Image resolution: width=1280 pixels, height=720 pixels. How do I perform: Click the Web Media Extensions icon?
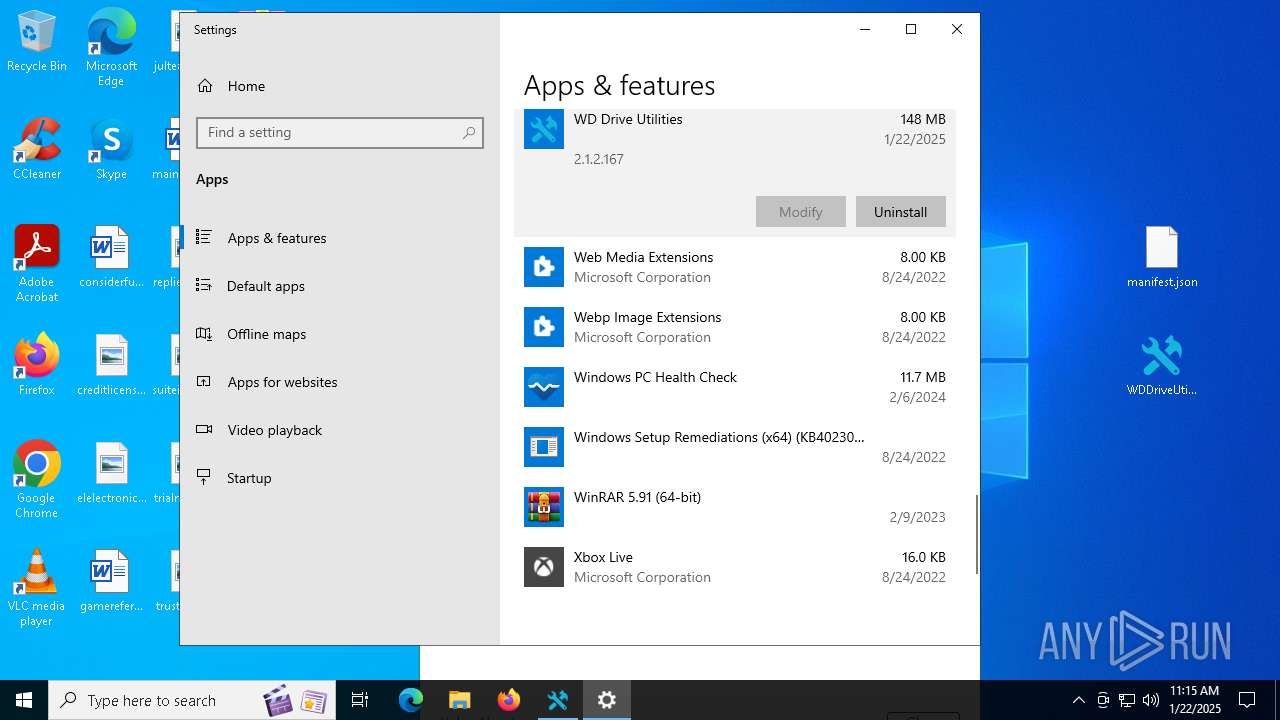pos(544,267)
